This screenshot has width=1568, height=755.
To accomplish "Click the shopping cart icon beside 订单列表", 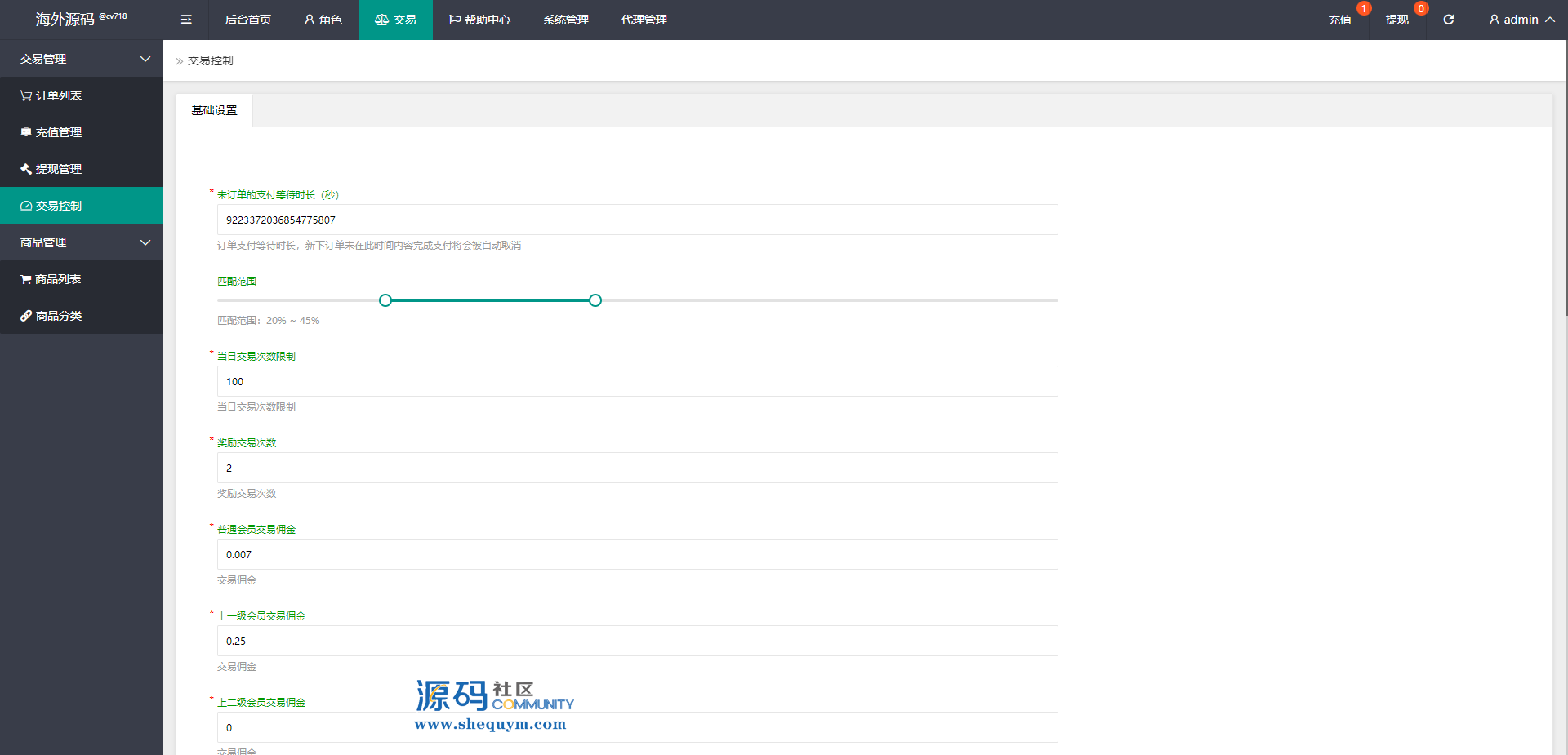I will (x=26, y=95).
